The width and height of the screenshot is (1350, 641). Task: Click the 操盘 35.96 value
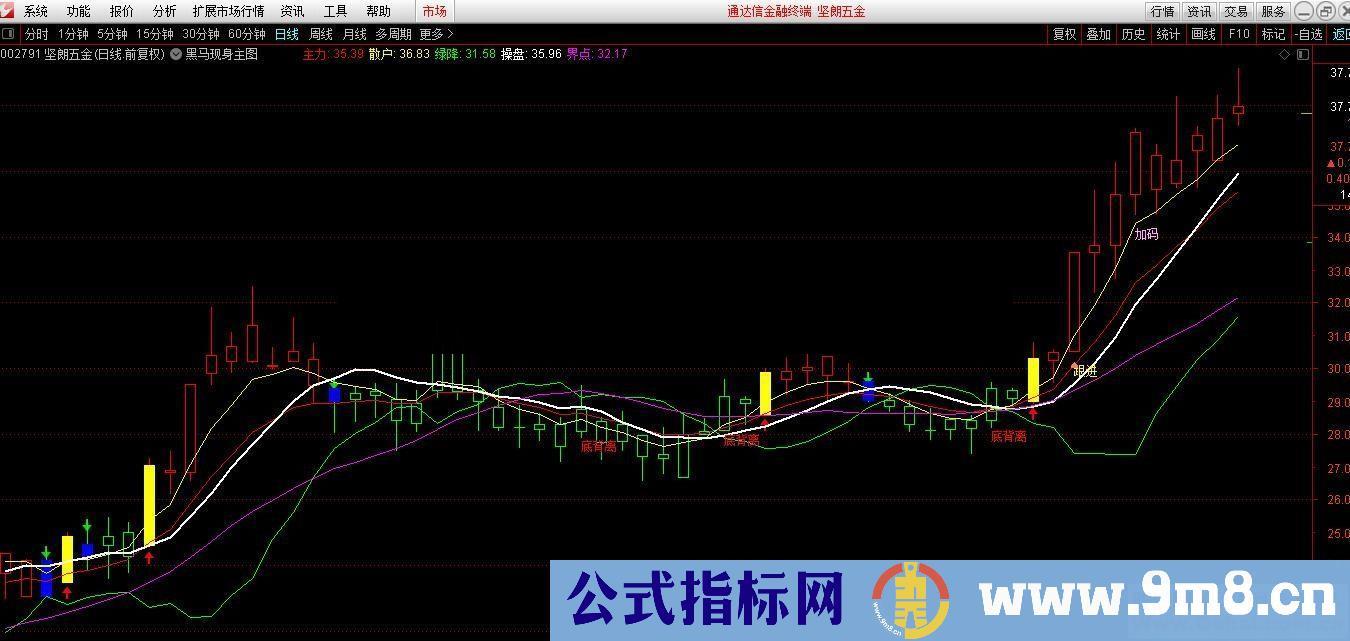coord(531,54)
